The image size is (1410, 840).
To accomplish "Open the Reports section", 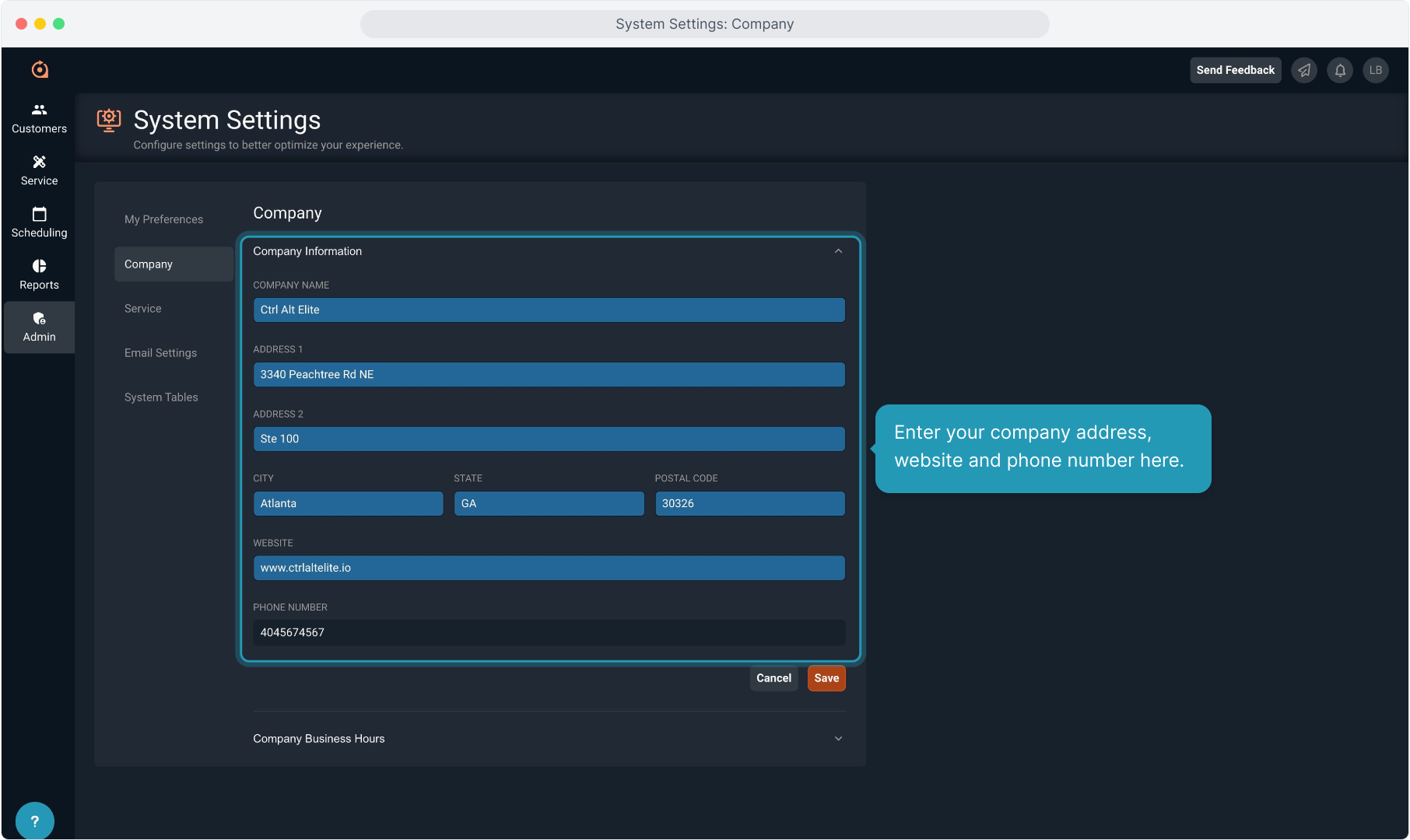I will [39, 275].
